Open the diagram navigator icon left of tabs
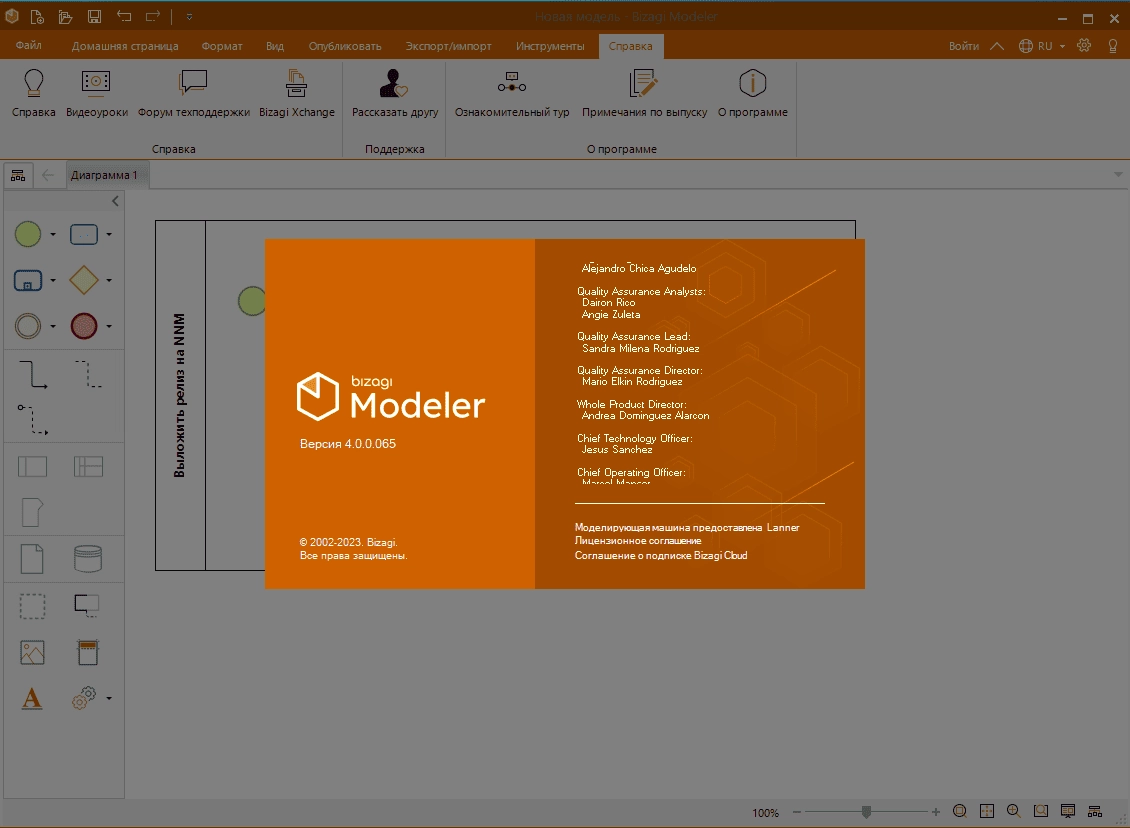Image resolution: width=1130 pixels, height=828 pixels. pos(18,175)
